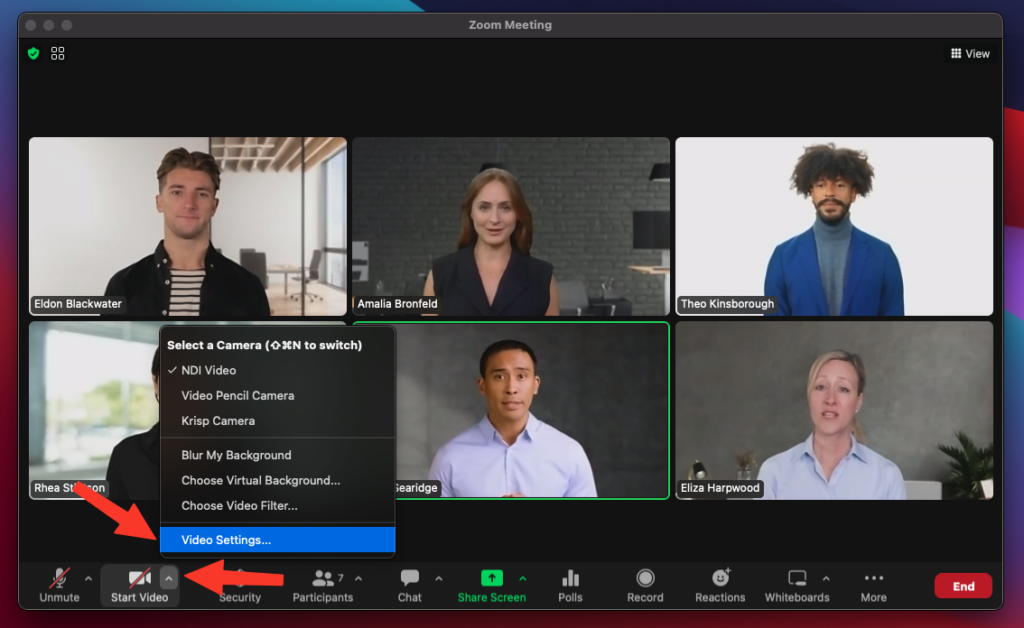Open the gallery grid icon beside shield
The image size is (1024, 628).
pyautogui.click(x=57, y=54)
